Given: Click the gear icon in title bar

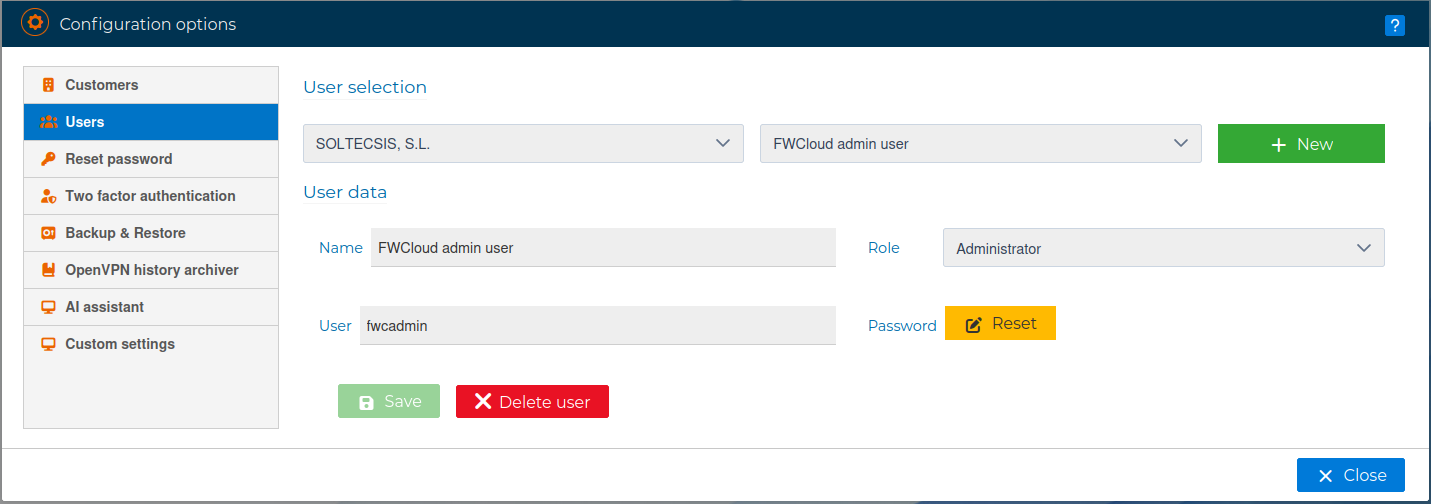Looking at the screenshot, I should click(35, 23).
